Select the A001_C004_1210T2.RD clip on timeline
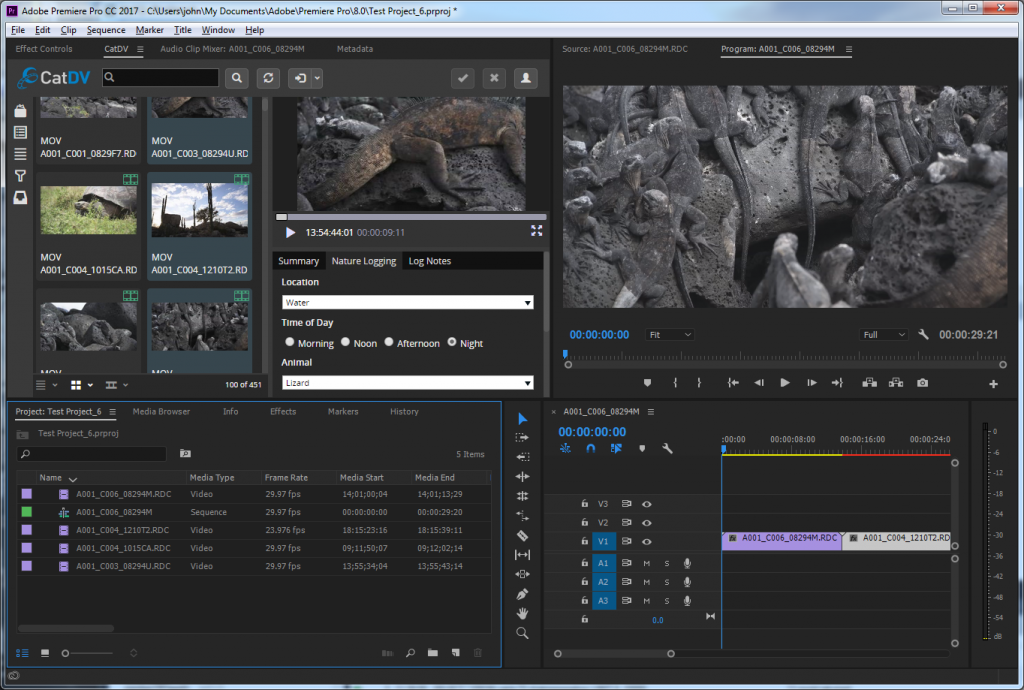Viewport: 1024px width, 690px height. pos(897,539)
